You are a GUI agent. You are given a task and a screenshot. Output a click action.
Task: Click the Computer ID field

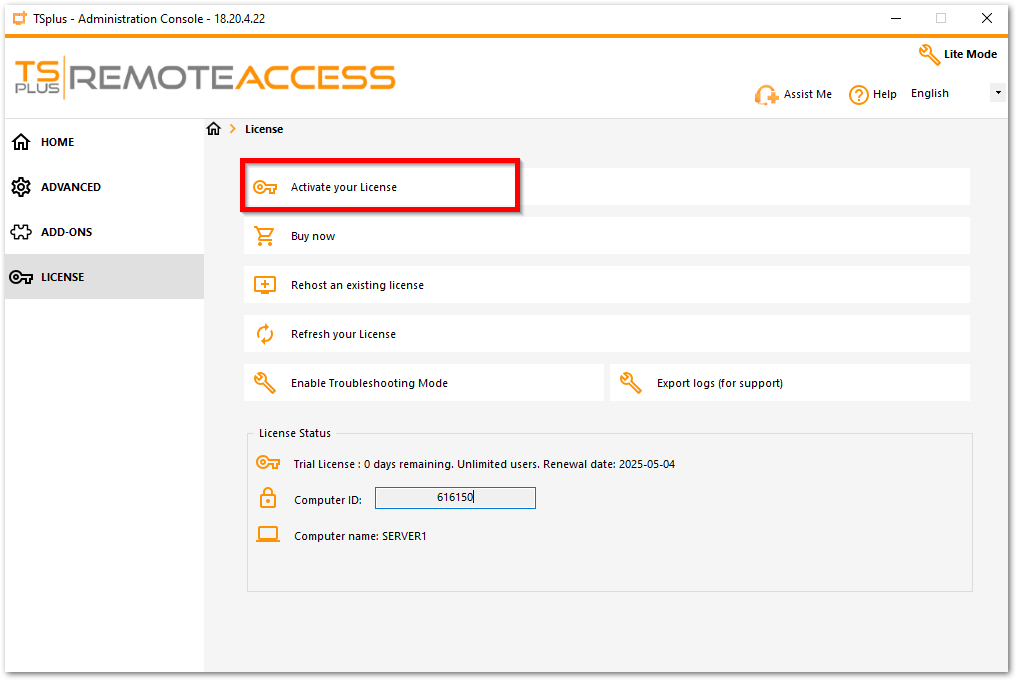tap(455, 498)
